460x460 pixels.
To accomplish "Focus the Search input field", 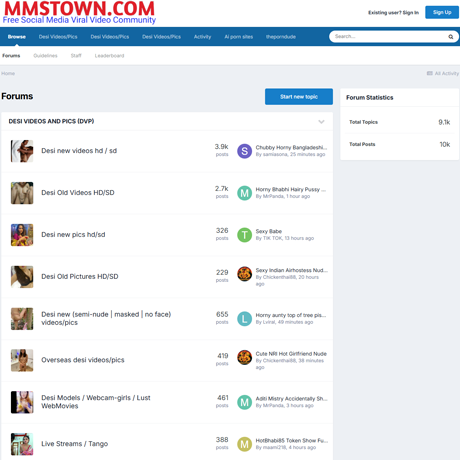I will [x=390, y=37].
